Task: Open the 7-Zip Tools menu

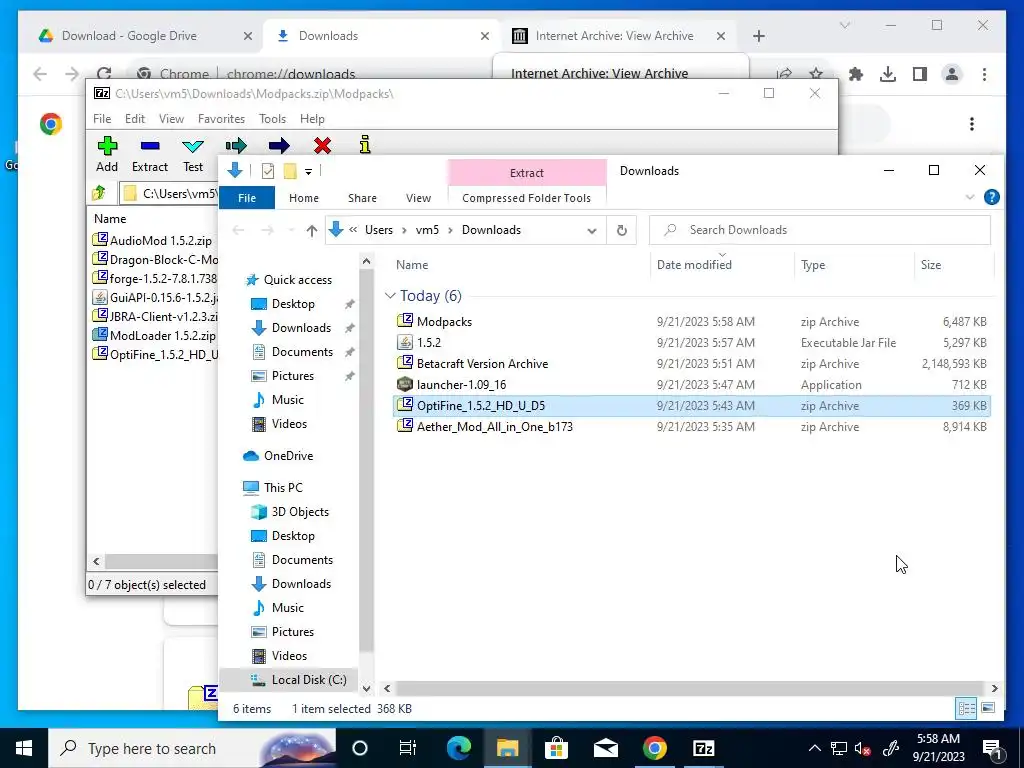Action: (272, 118)
